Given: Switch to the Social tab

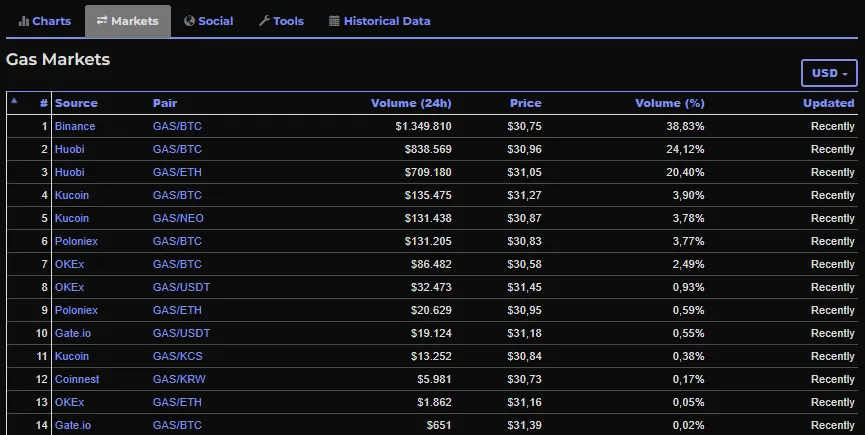Looking at the screenshot, I should [x=209, y=21].
